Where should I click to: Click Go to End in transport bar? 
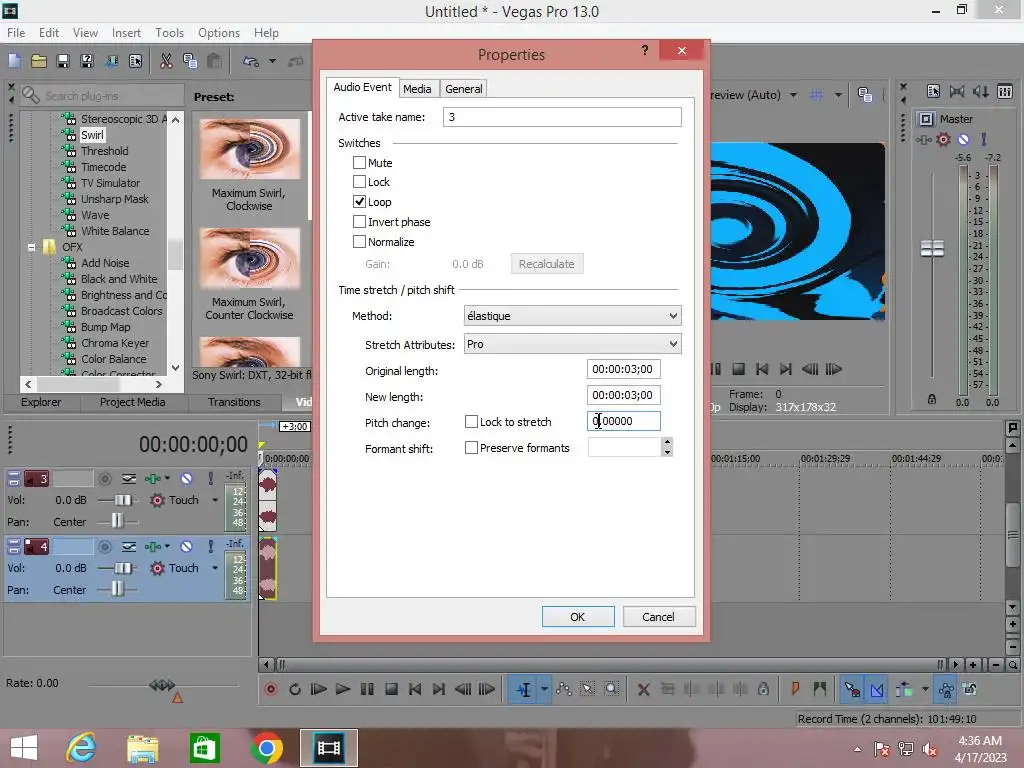tap(439, 689)
